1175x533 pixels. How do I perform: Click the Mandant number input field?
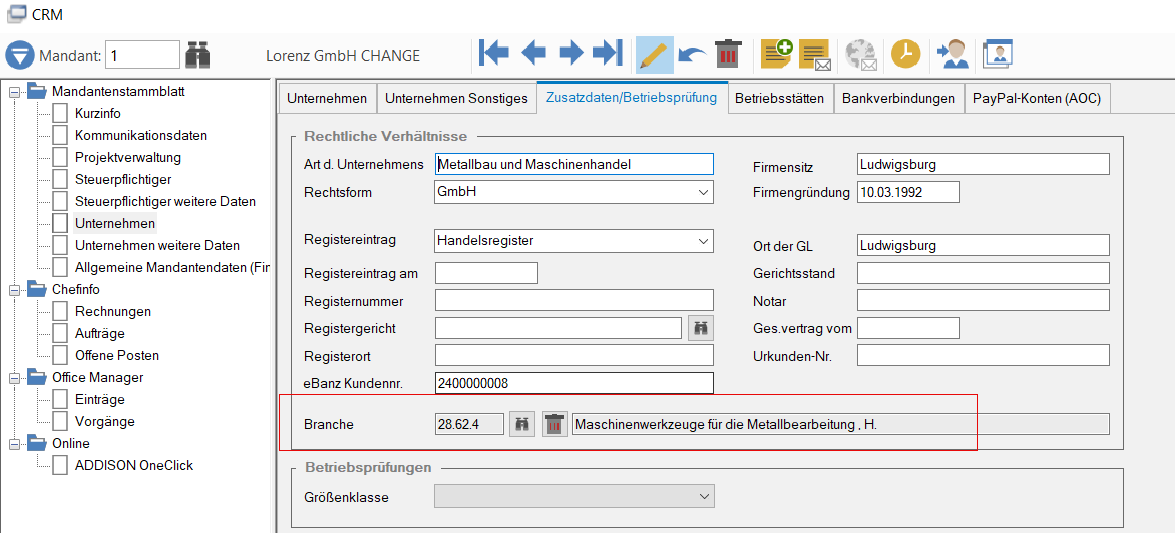(142, 55)
